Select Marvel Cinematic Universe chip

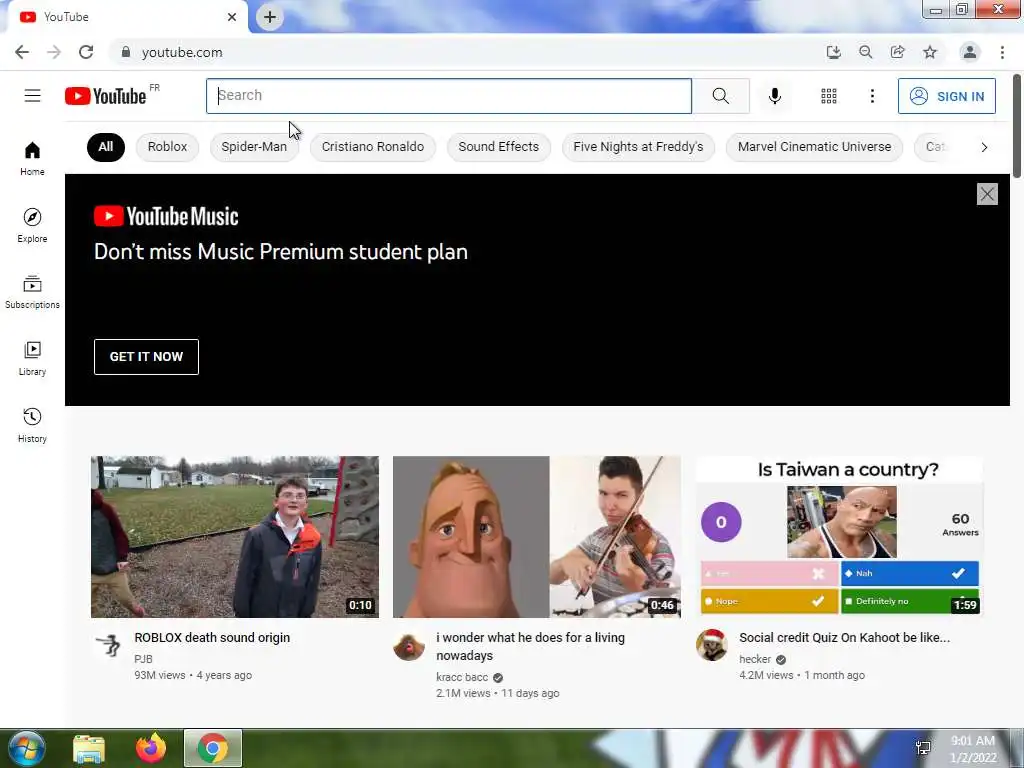click(814, 147)
